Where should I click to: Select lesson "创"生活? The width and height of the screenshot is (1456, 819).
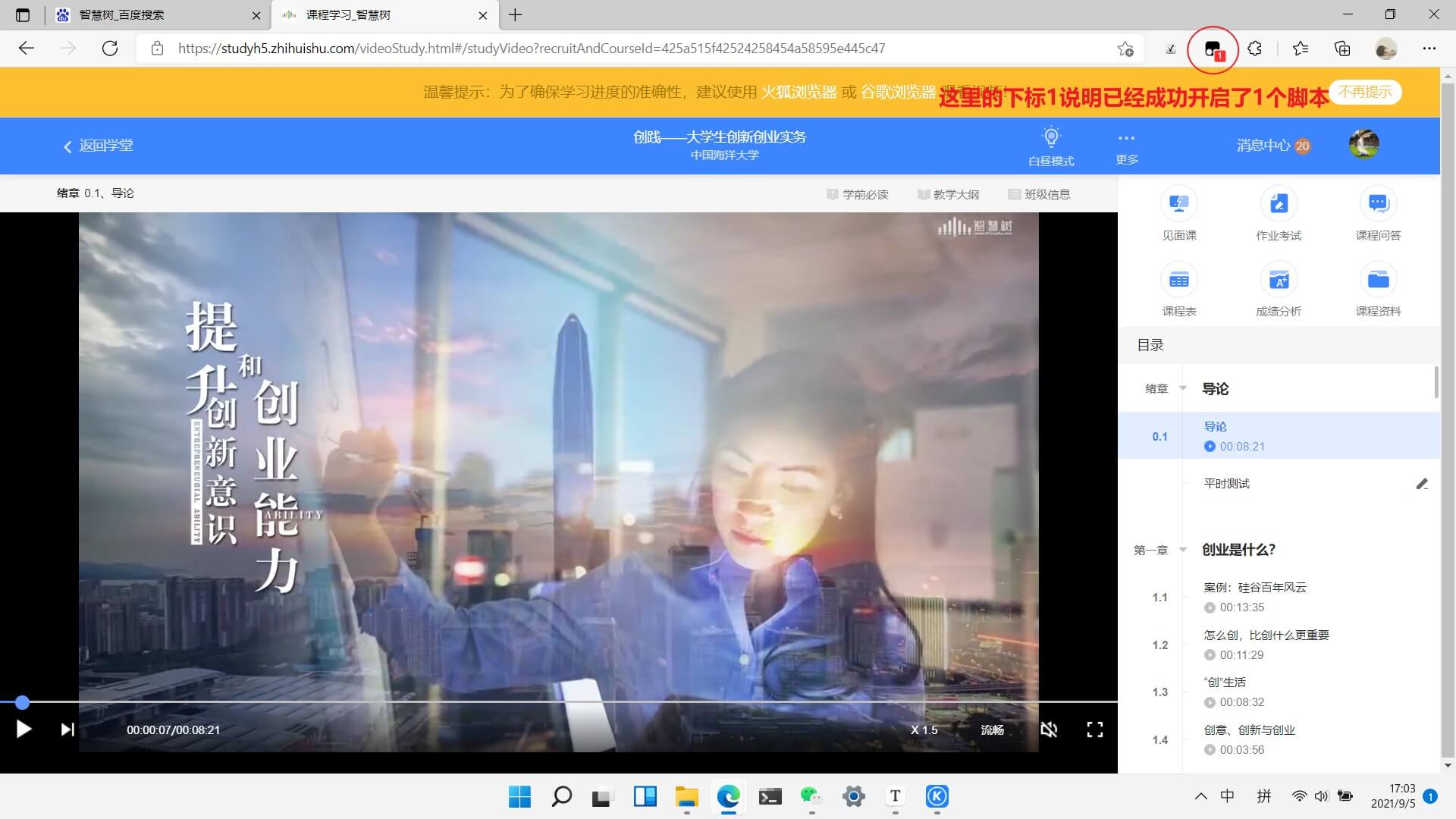click(1225, 682)
